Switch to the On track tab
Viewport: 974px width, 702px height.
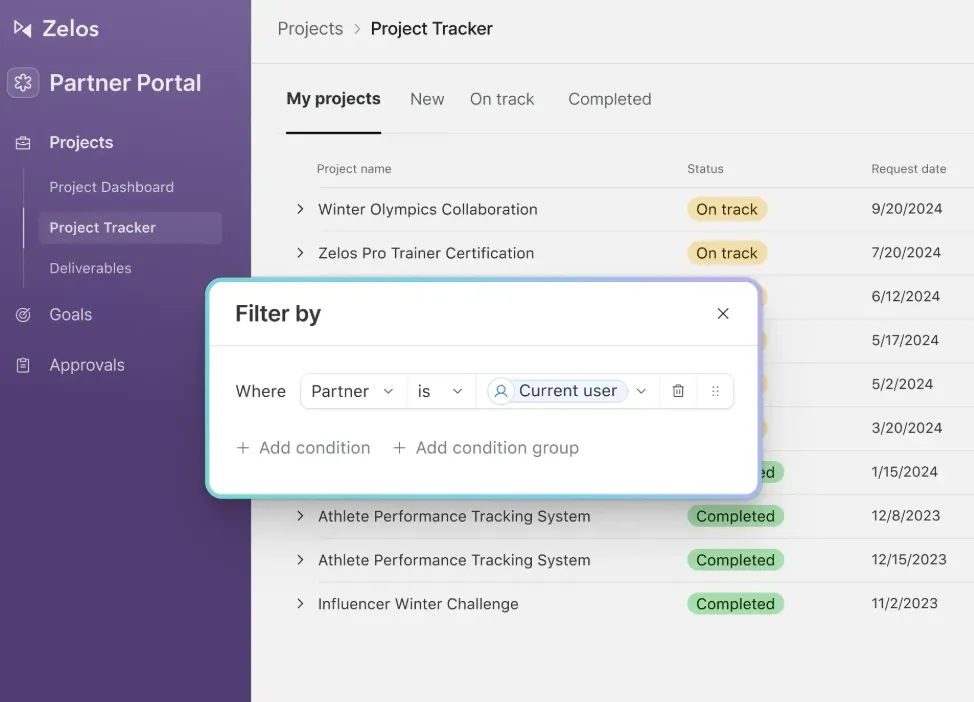click(x=502, y=99)
